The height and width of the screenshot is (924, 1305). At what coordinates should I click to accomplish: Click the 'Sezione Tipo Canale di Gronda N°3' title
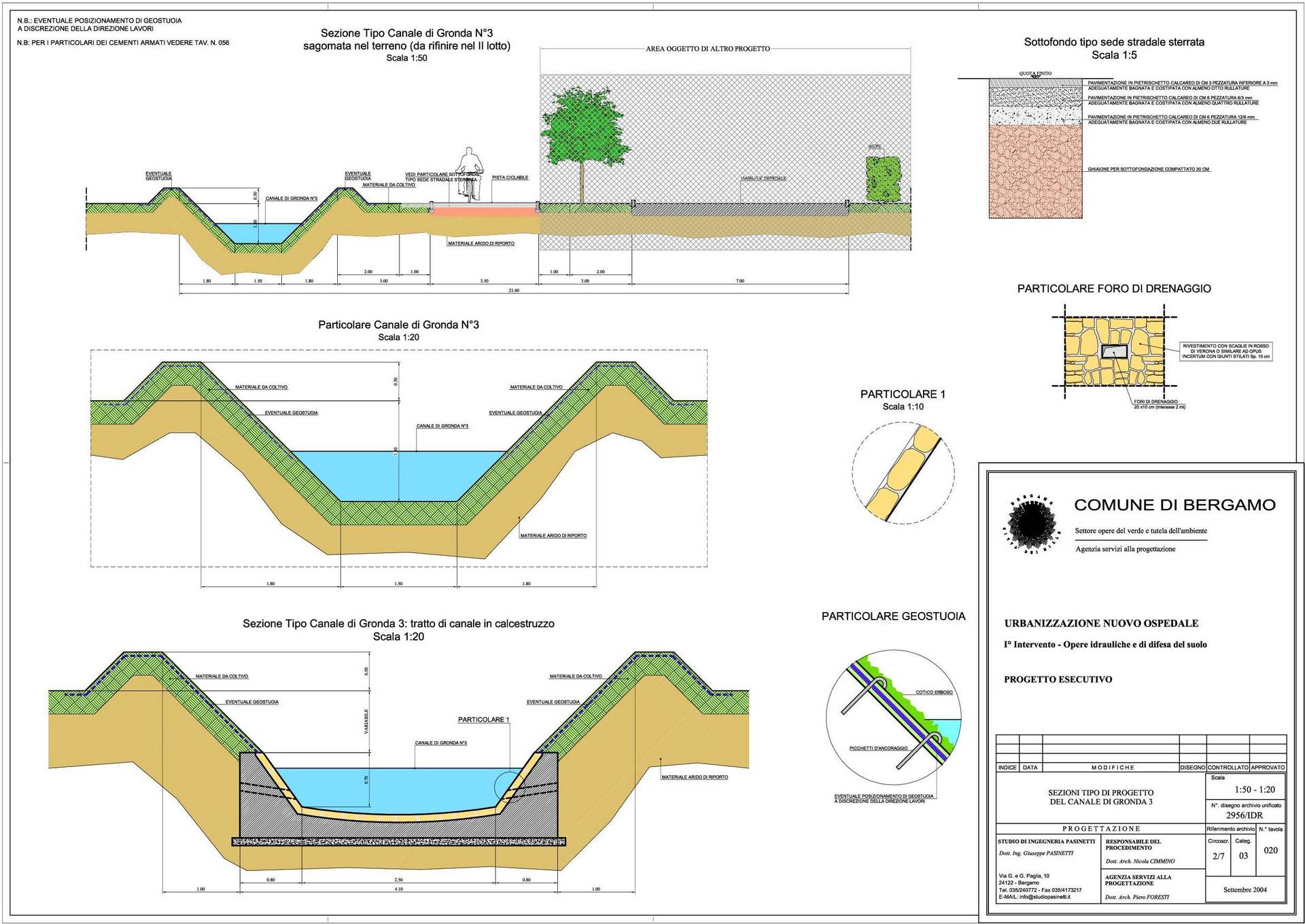tap(406, 33)
